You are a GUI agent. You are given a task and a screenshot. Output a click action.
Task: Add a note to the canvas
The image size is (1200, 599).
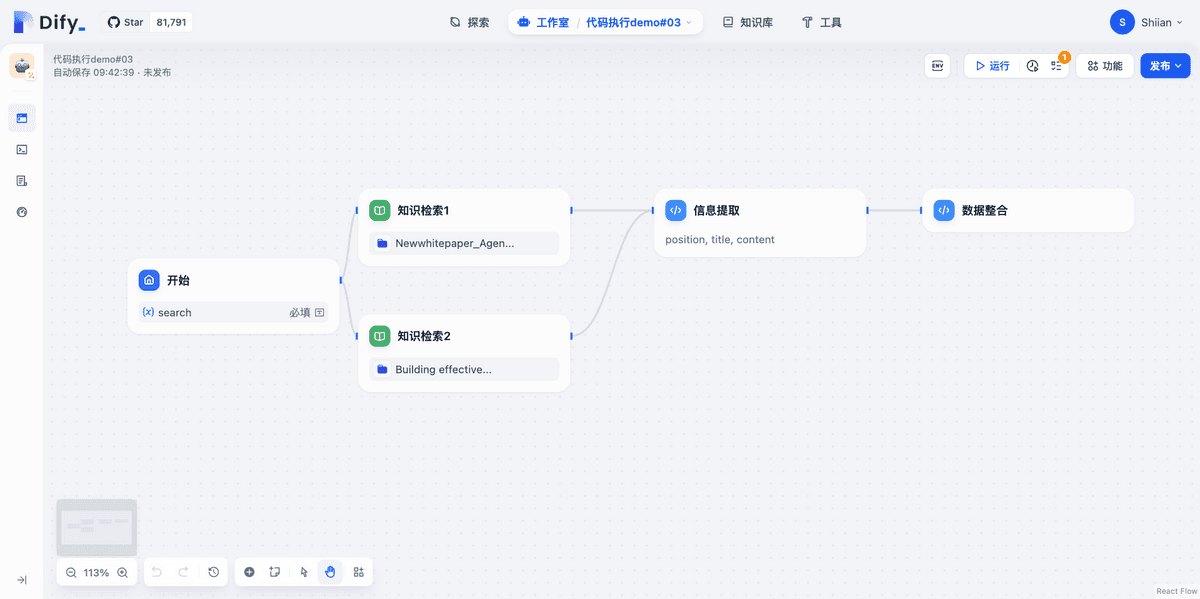pyautogui.click(x=275, y=572)
